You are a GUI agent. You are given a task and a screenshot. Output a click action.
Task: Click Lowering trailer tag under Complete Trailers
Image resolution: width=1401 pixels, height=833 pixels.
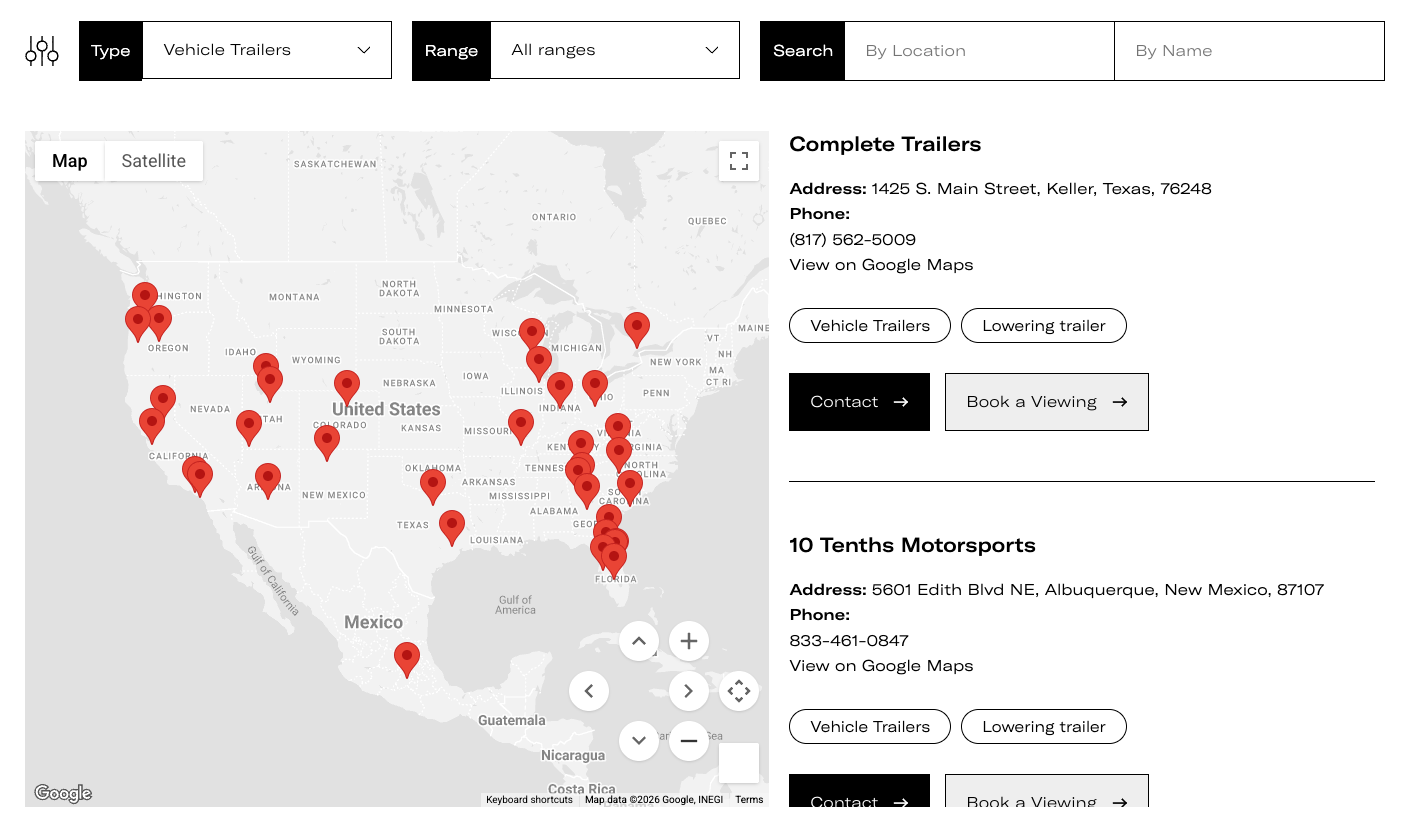(1044, 326)
